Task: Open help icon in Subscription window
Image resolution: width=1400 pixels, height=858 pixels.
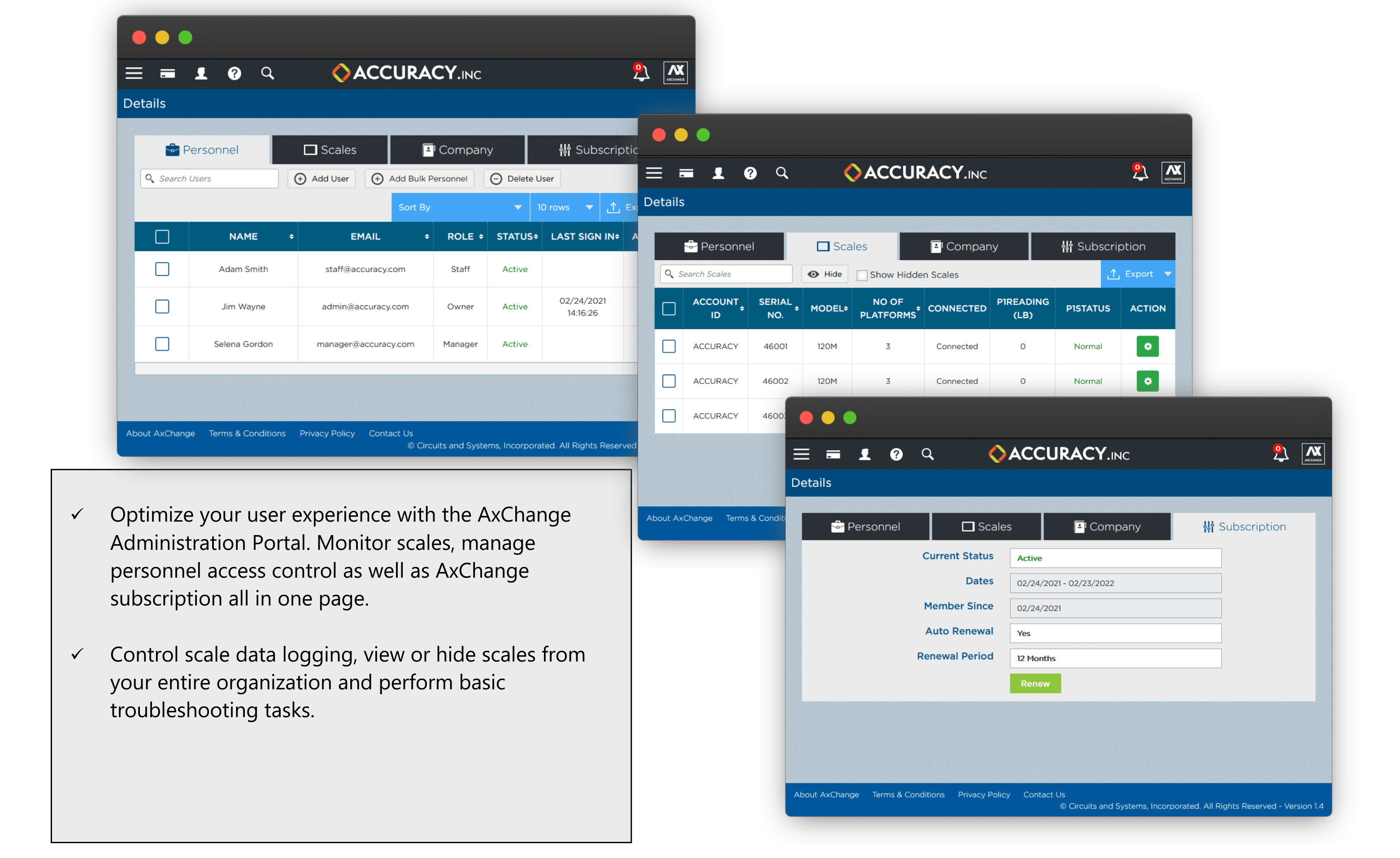Action: pyautogui.click(x=896, y=454)
